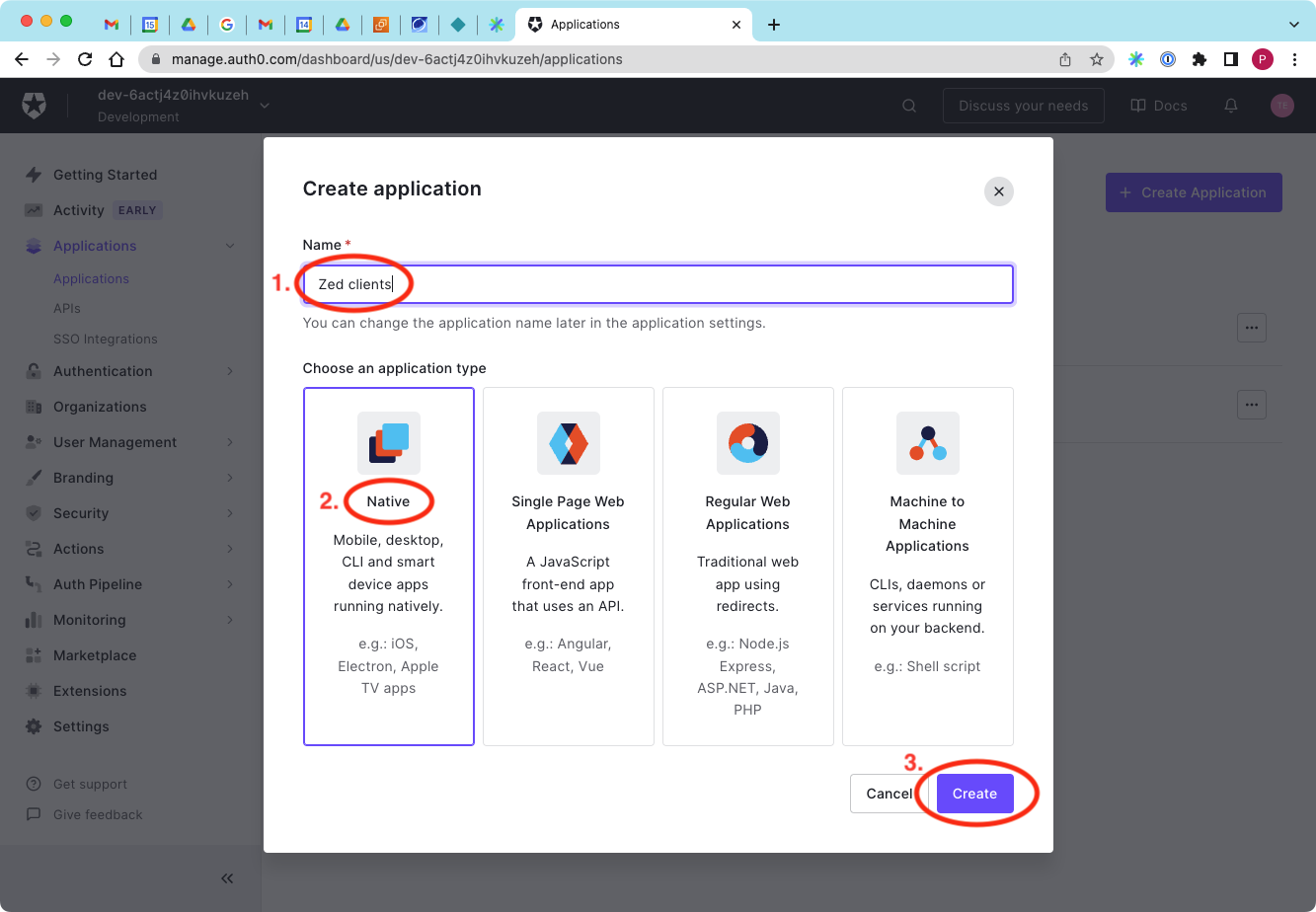Go back with browser back arrow

tap(22, 59)
